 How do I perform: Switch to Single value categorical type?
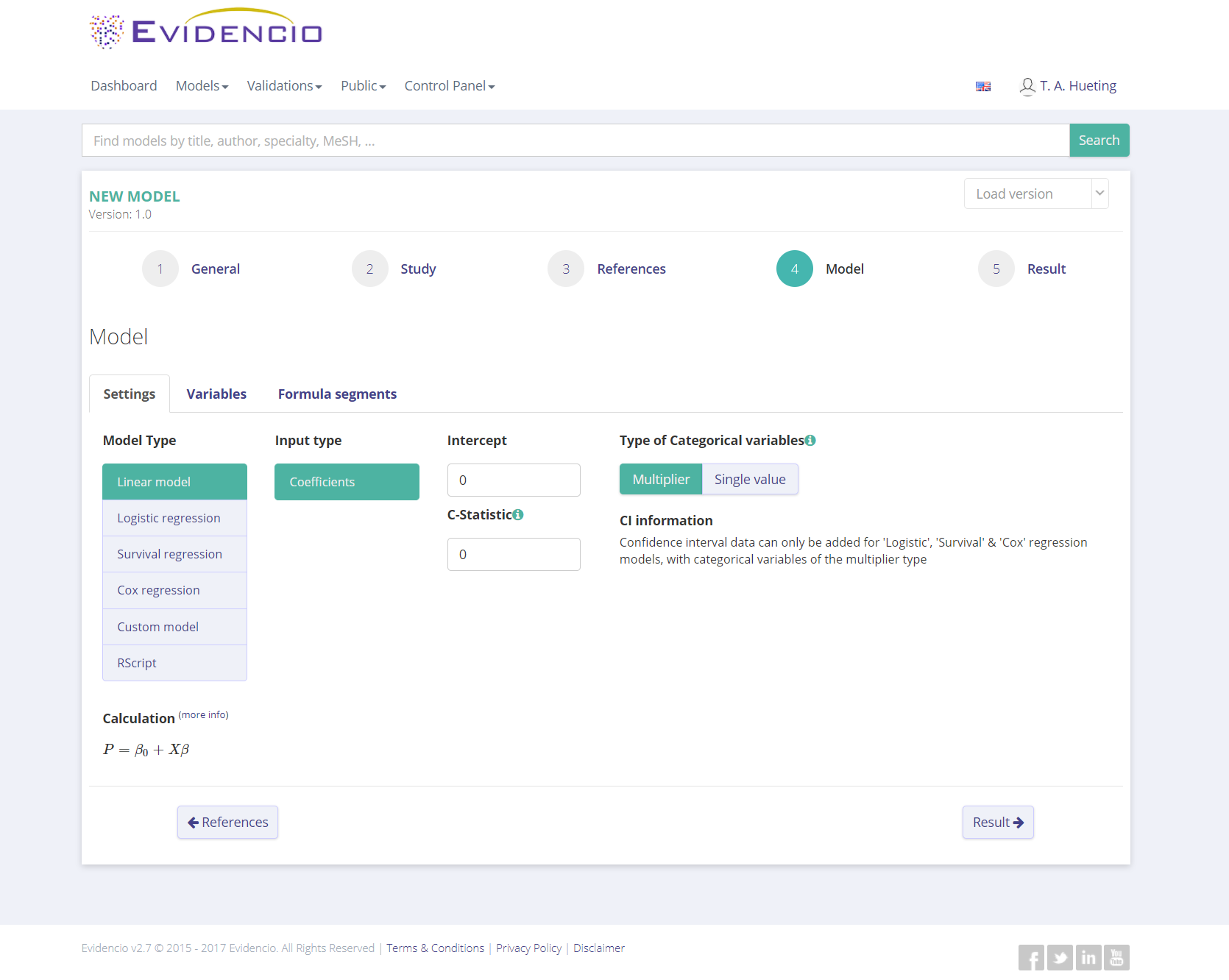coord(749,480)
